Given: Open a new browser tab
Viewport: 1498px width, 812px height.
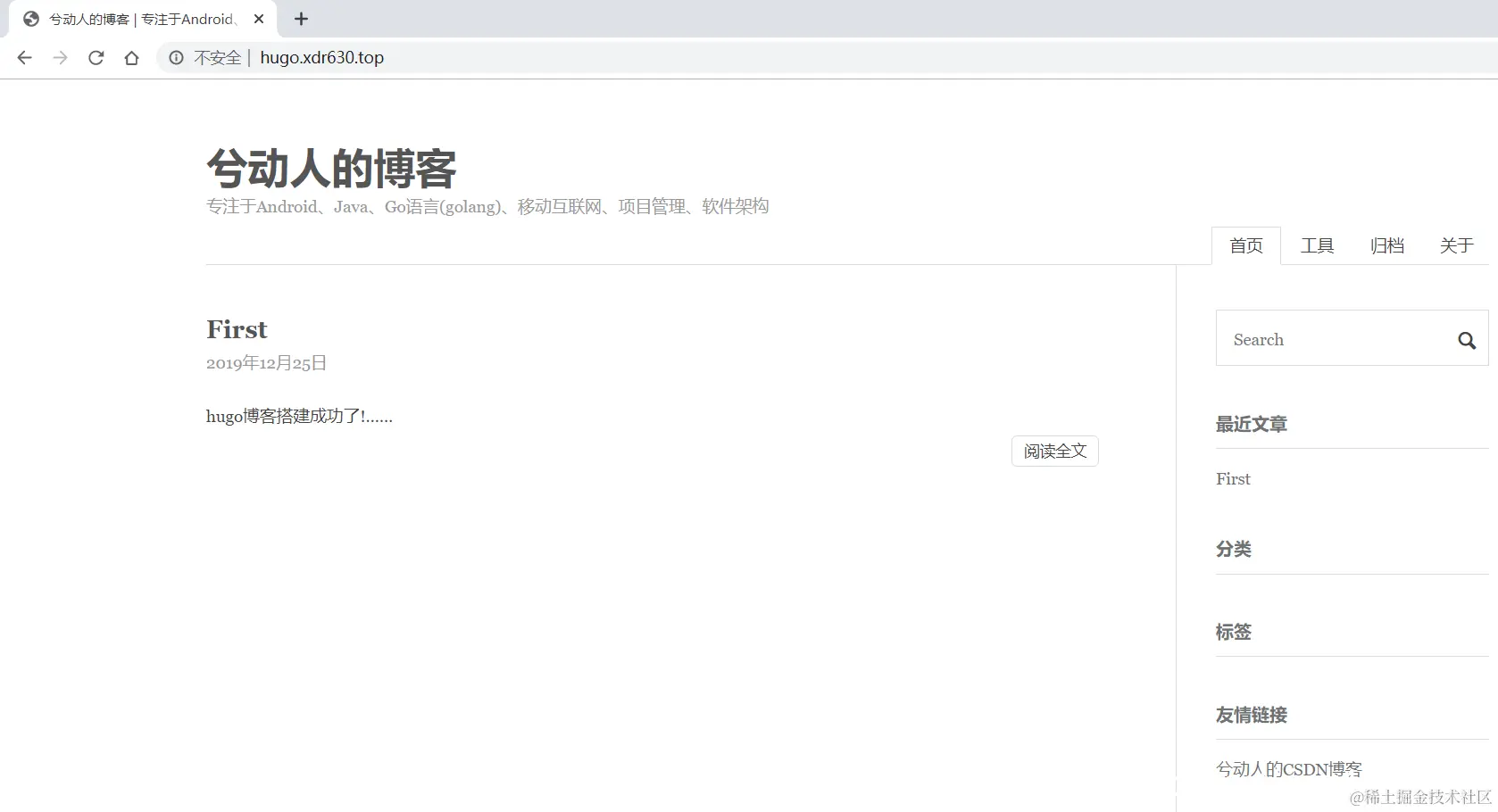Looking at the screenshot, I should 301,19.
